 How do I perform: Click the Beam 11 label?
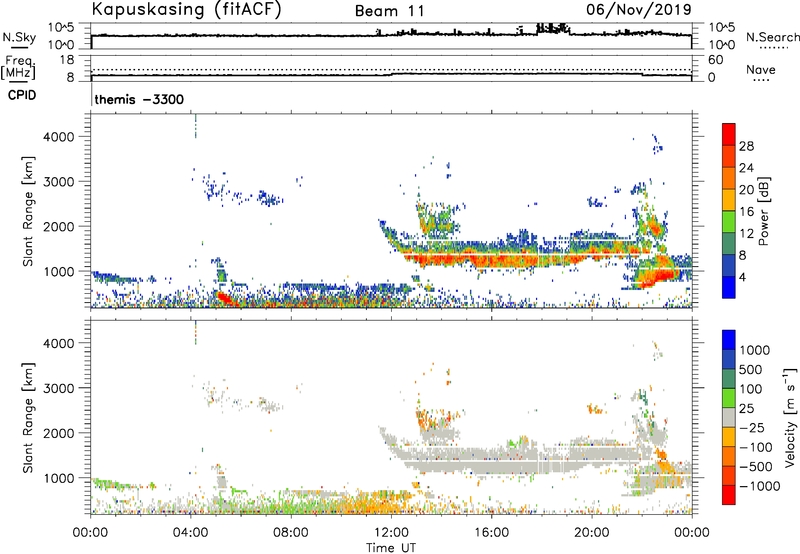click(x=390, y=11)
